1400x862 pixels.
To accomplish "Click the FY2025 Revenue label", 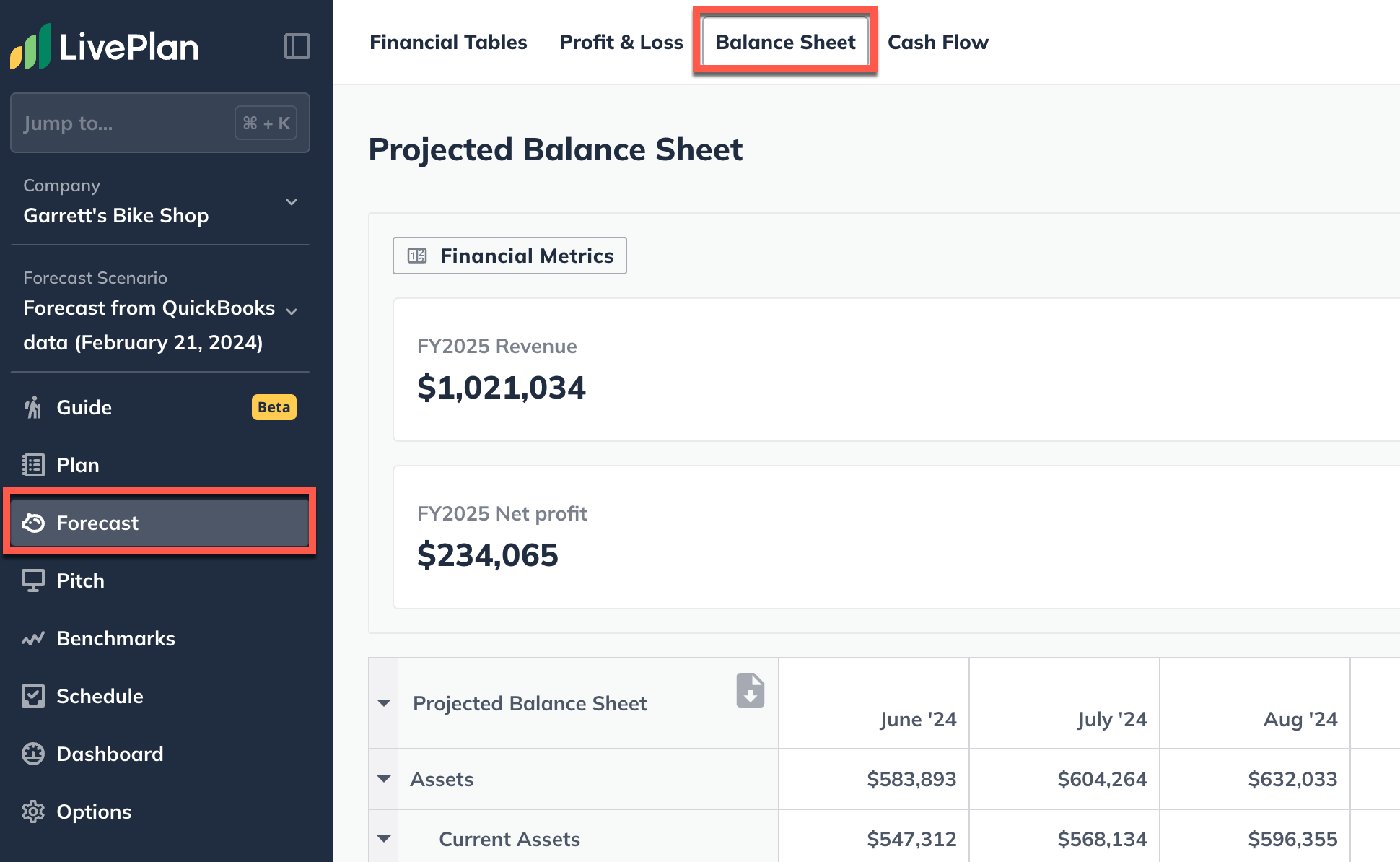I will 497,346.
